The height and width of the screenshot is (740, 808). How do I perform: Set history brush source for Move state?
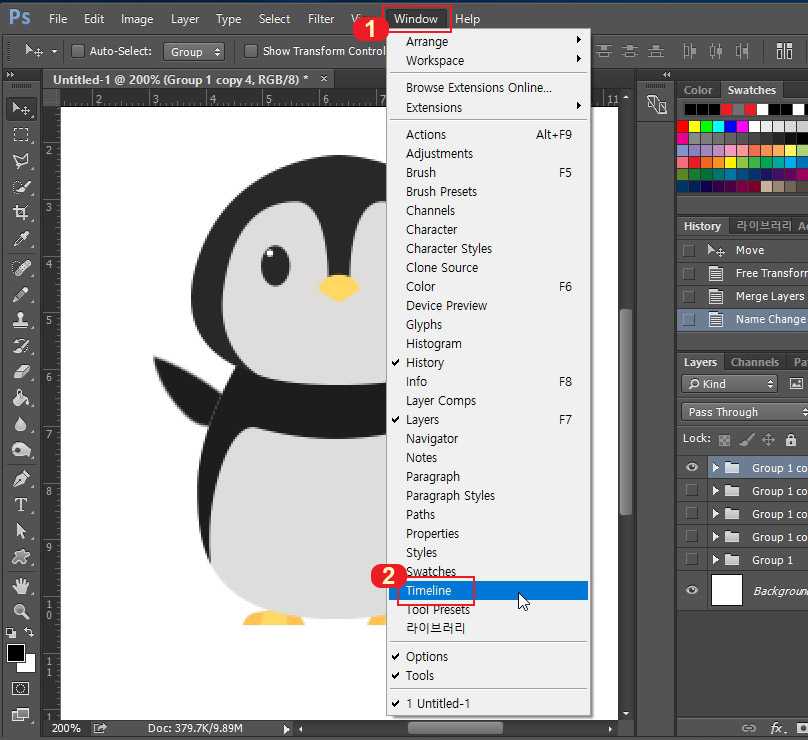coord(688,250)
